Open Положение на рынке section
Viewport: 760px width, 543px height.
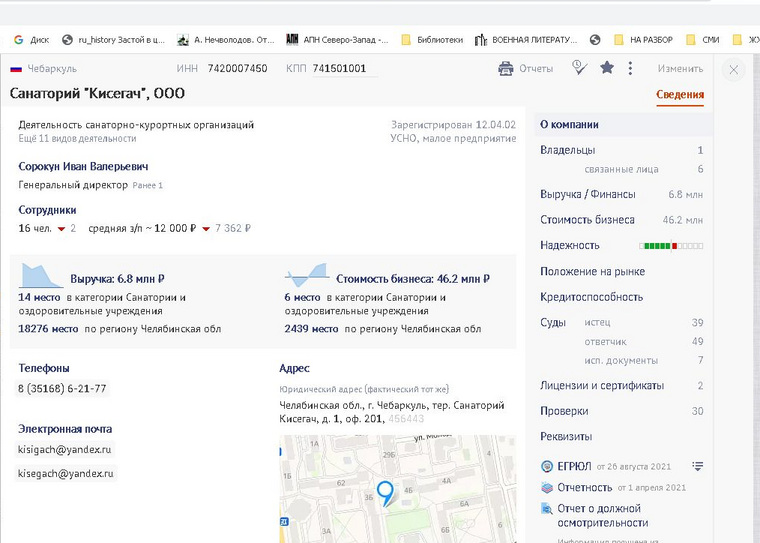pyautogui.click(x=592, y=272)
